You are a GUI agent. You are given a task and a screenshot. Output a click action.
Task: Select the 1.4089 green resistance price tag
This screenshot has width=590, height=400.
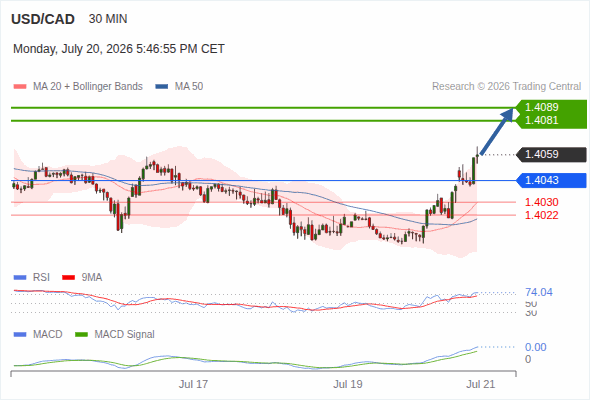pos(541,107)
